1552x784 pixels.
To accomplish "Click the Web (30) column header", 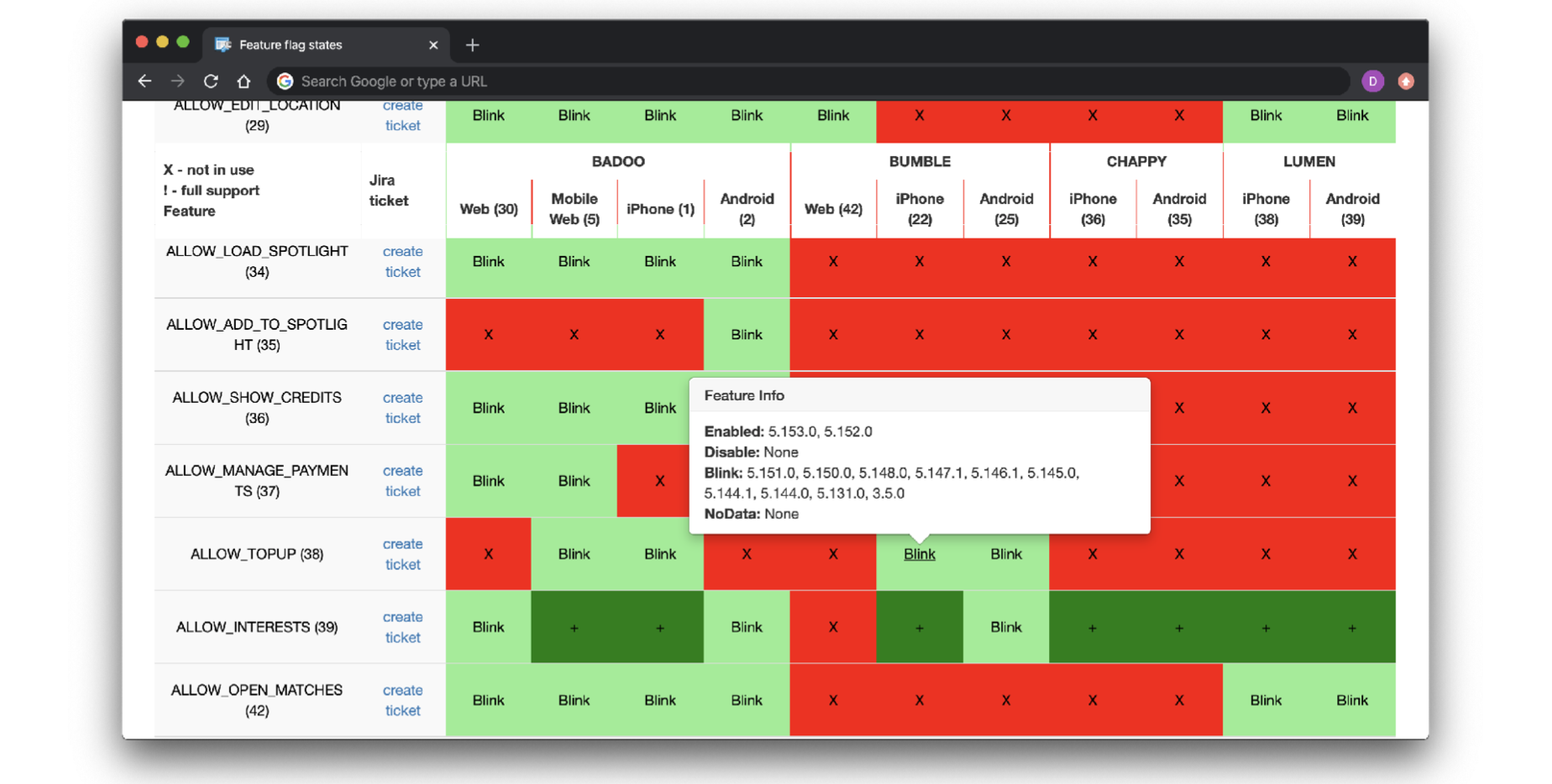I will (x=489, y=209).
